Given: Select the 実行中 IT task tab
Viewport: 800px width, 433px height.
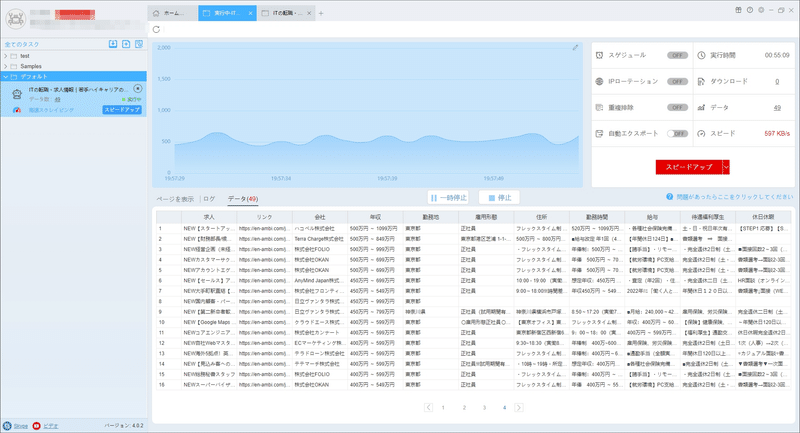Looking at the screenshot, I should coord(227,13).
